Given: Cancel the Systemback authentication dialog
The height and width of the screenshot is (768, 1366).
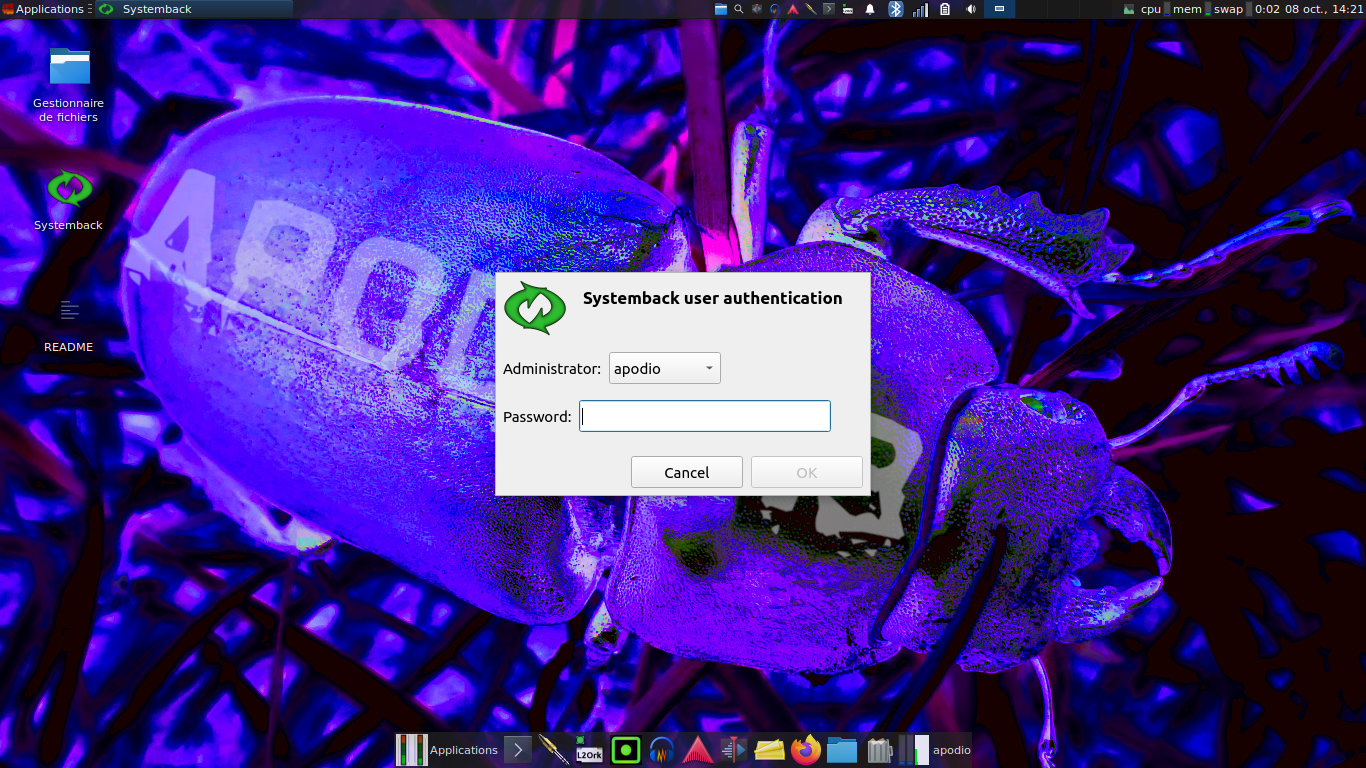Looking at the screenshot, I should [x=686, y=472].
